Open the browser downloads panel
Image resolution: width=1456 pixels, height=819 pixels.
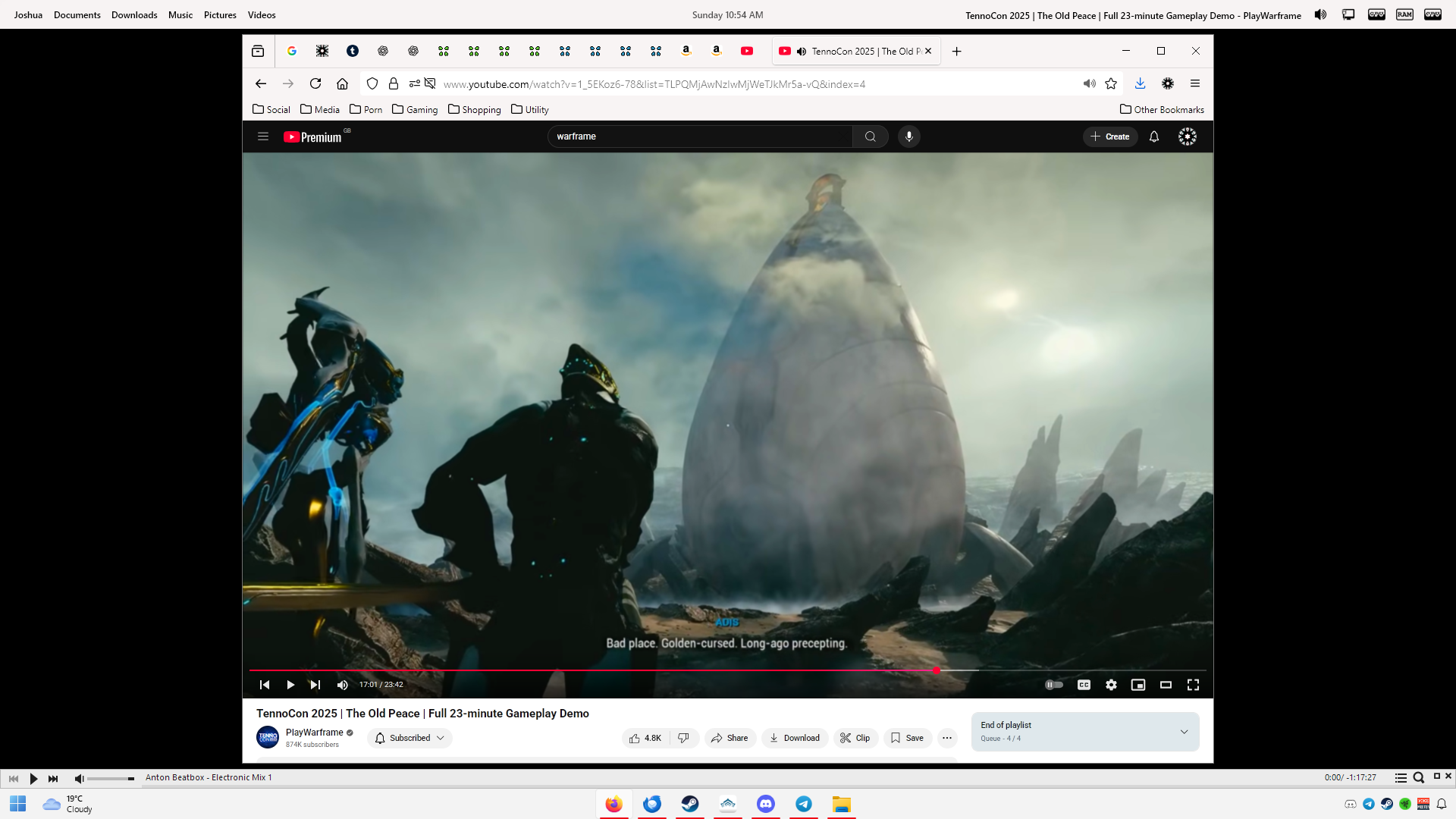coord(1140,84)
